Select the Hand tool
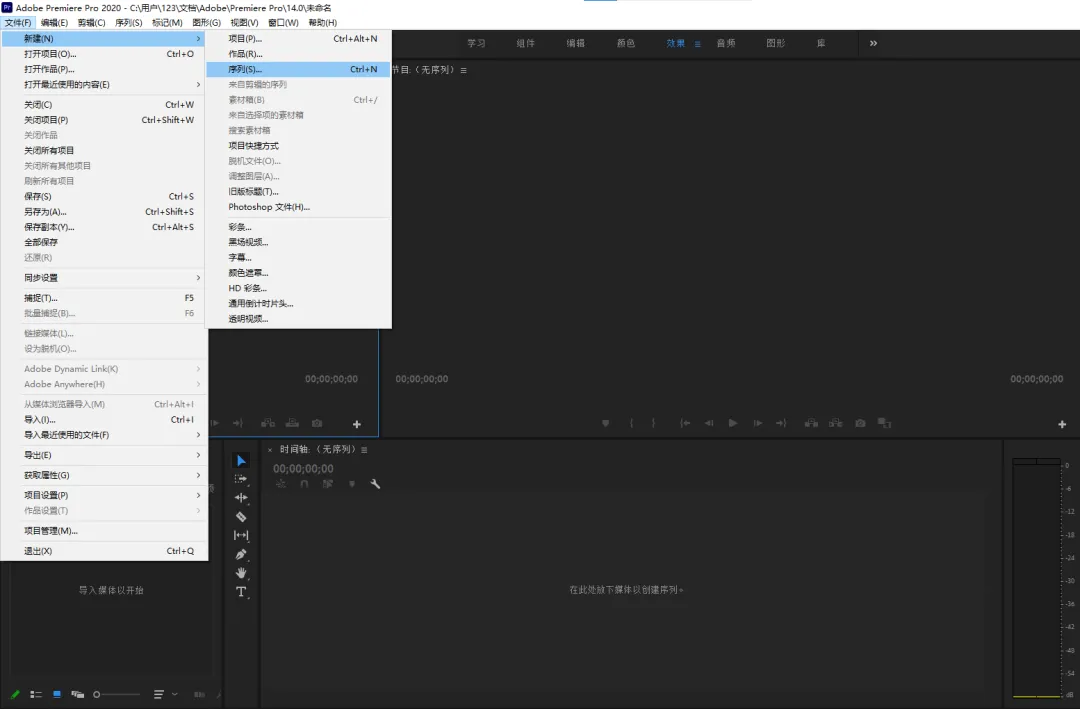The height and width of the screenshot is (709, 1080). (241, 573)
